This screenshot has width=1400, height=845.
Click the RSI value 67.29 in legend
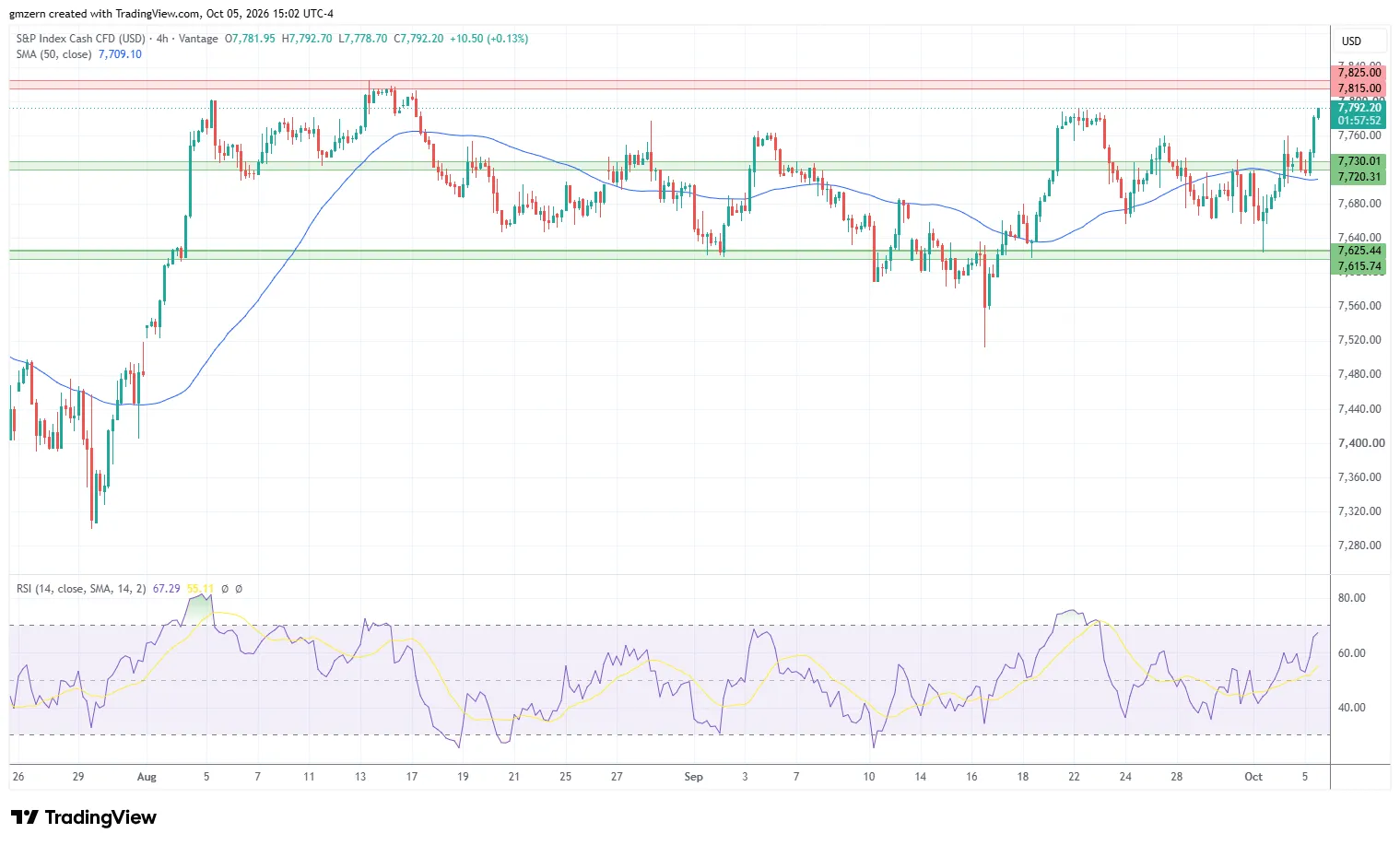pyautogui.click(x=166, y=589)
